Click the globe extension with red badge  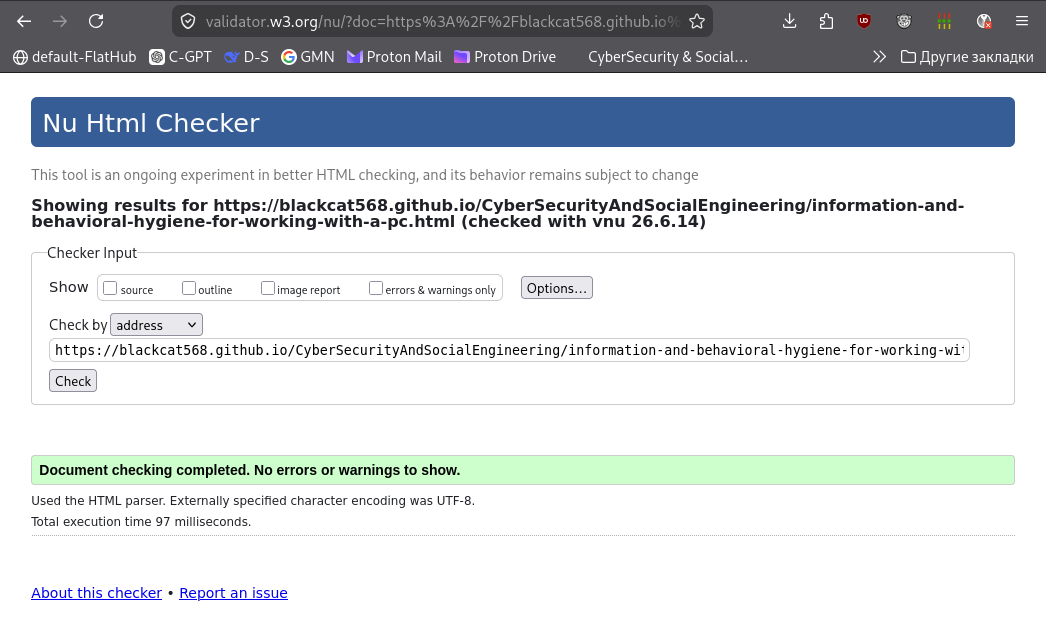coord(984,21)
